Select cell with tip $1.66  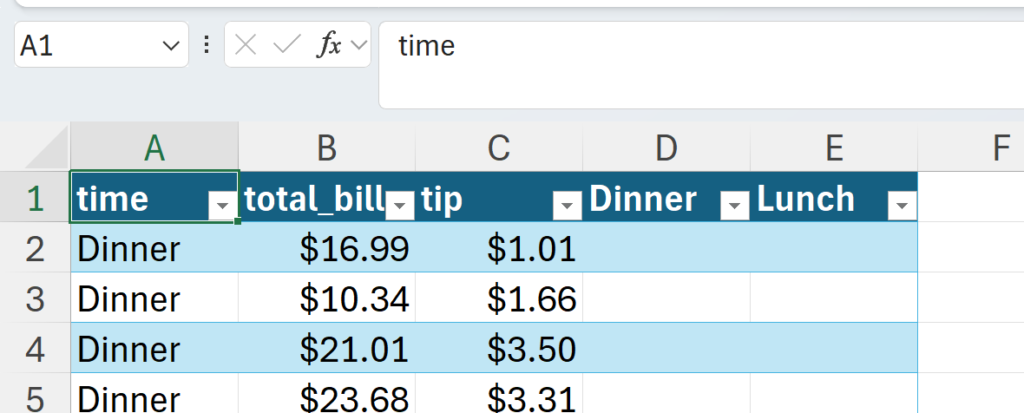click(498, 298)
